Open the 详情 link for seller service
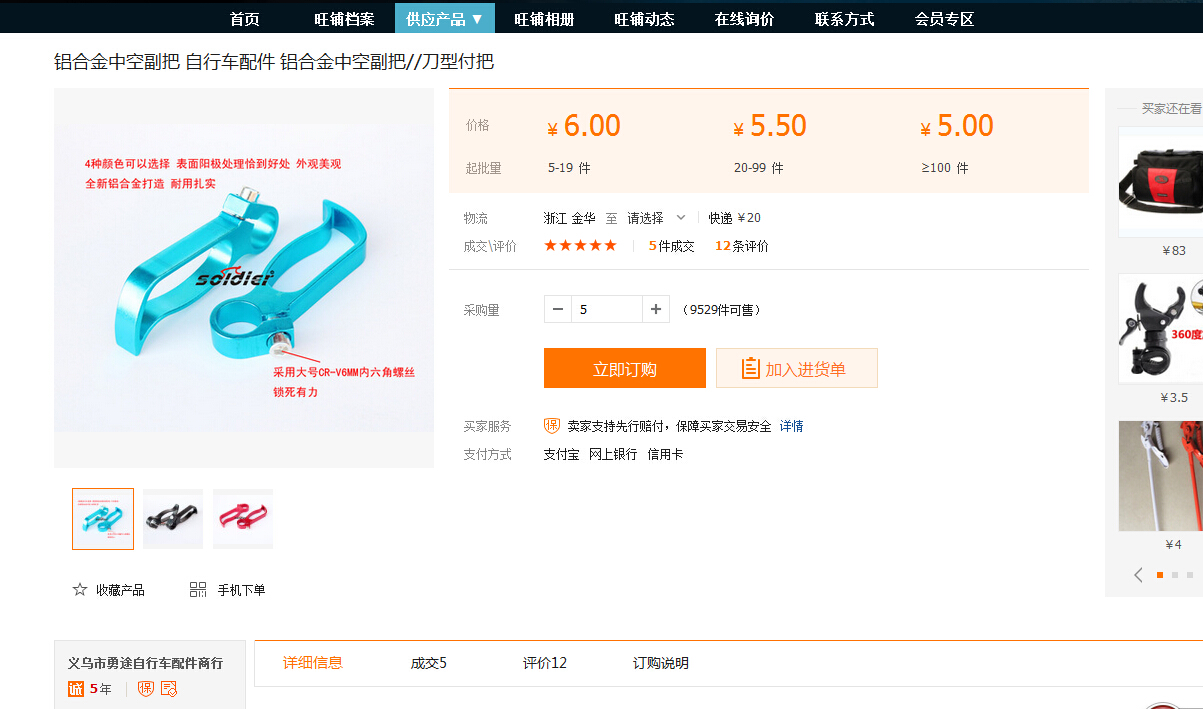 point(791,426)
